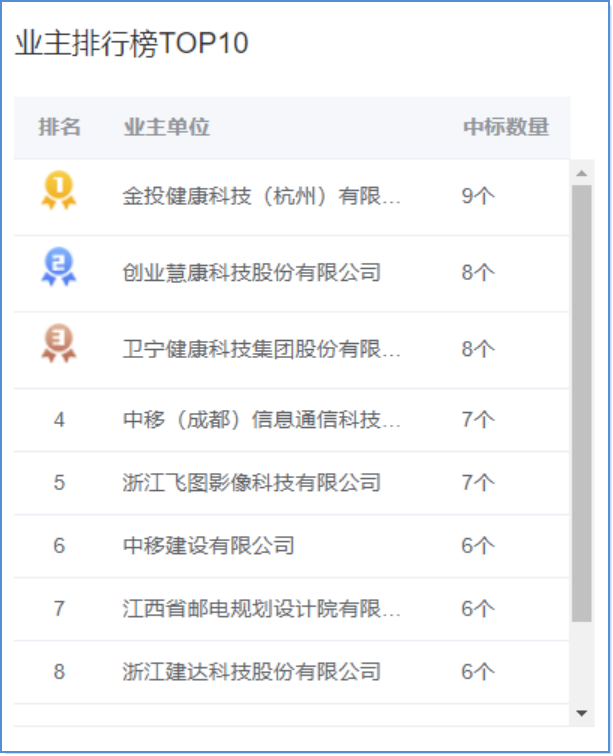Click 6个 count for 中移建设有限公司
613x756 pixels.
pos(478,546)
